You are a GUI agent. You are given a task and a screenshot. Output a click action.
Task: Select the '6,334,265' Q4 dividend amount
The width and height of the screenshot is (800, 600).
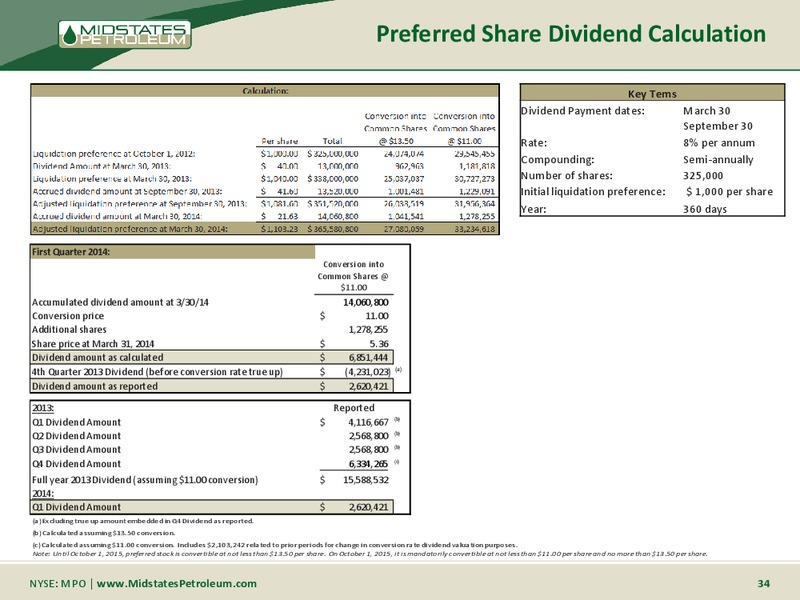pos(368,463)
